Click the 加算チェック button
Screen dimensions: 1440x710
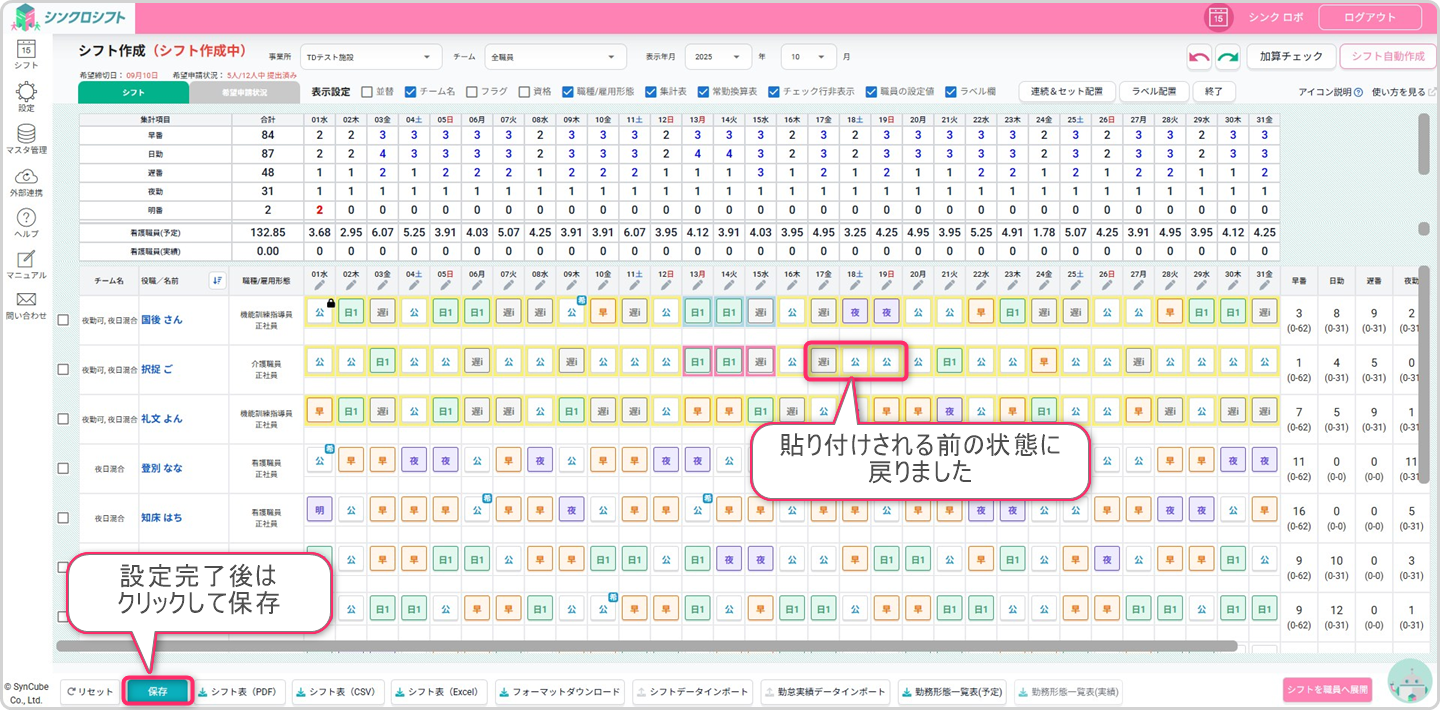[x=1290, y=57]
